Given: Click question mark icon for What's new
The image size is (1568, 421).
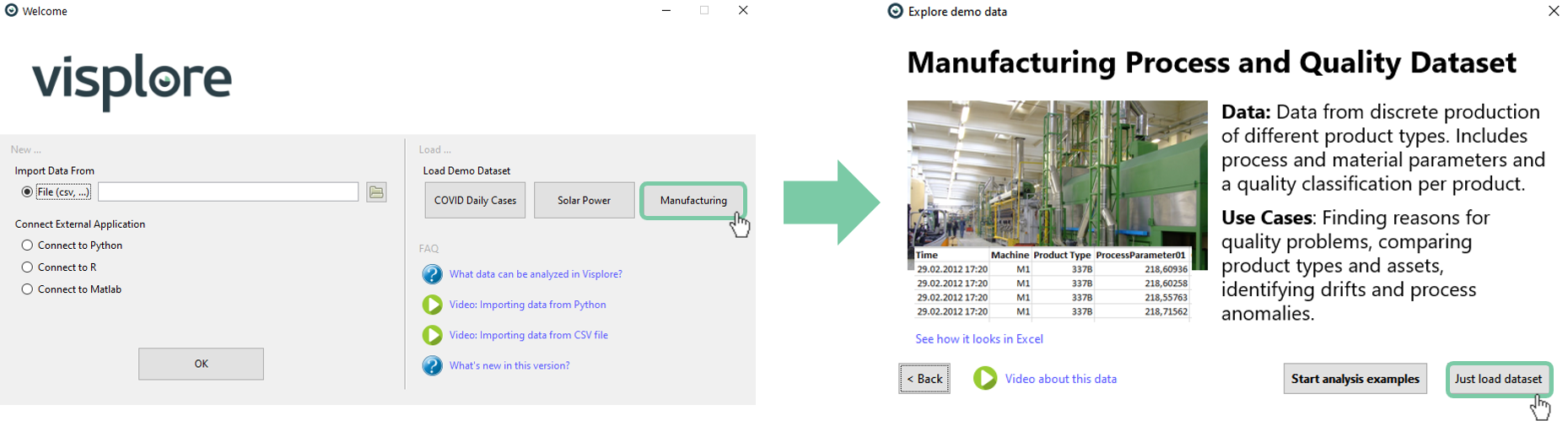Looking at the screenshot, I should (x=432, y=365).
